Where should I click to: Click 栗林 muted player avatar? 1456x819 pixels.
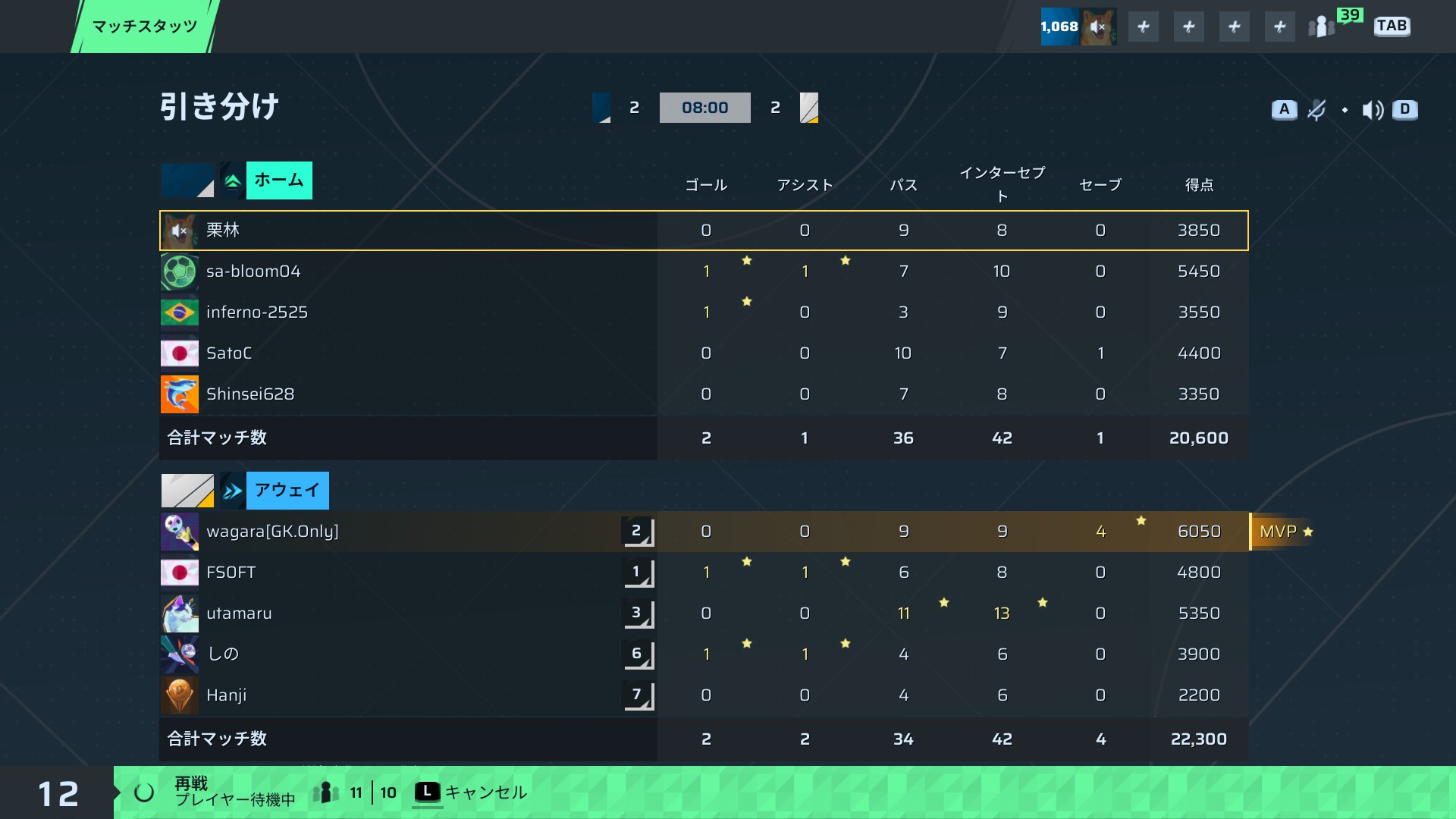click(x=180, y=231)
